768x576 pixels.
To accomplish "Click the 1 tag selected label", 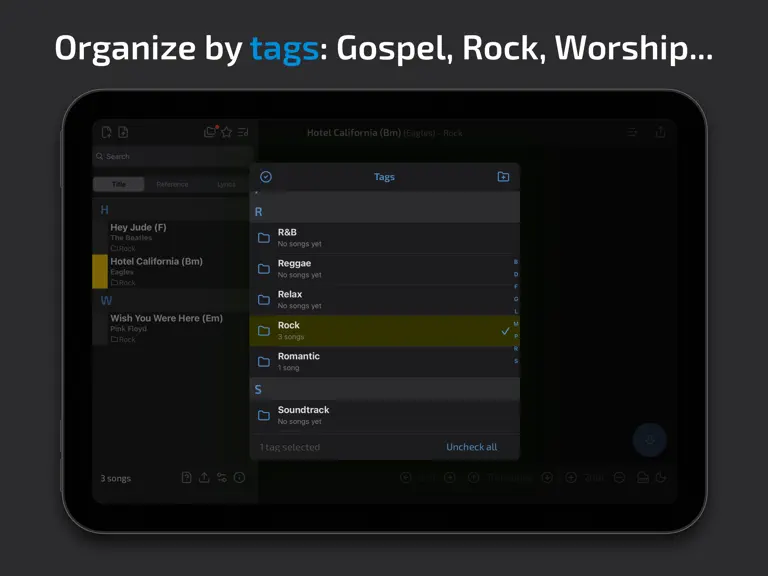I will 289,447.
